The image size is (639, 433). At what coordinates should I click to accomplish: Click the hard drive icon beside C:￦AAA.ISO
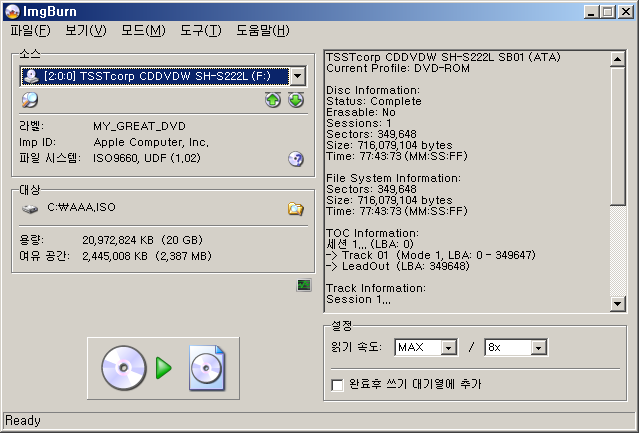tap(30, 209)
